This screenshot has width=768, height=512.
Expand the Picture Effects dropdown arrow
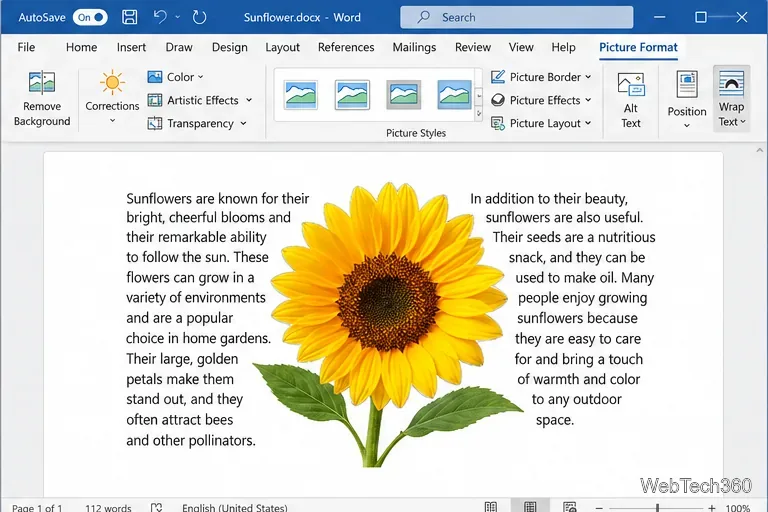[588, 100]
